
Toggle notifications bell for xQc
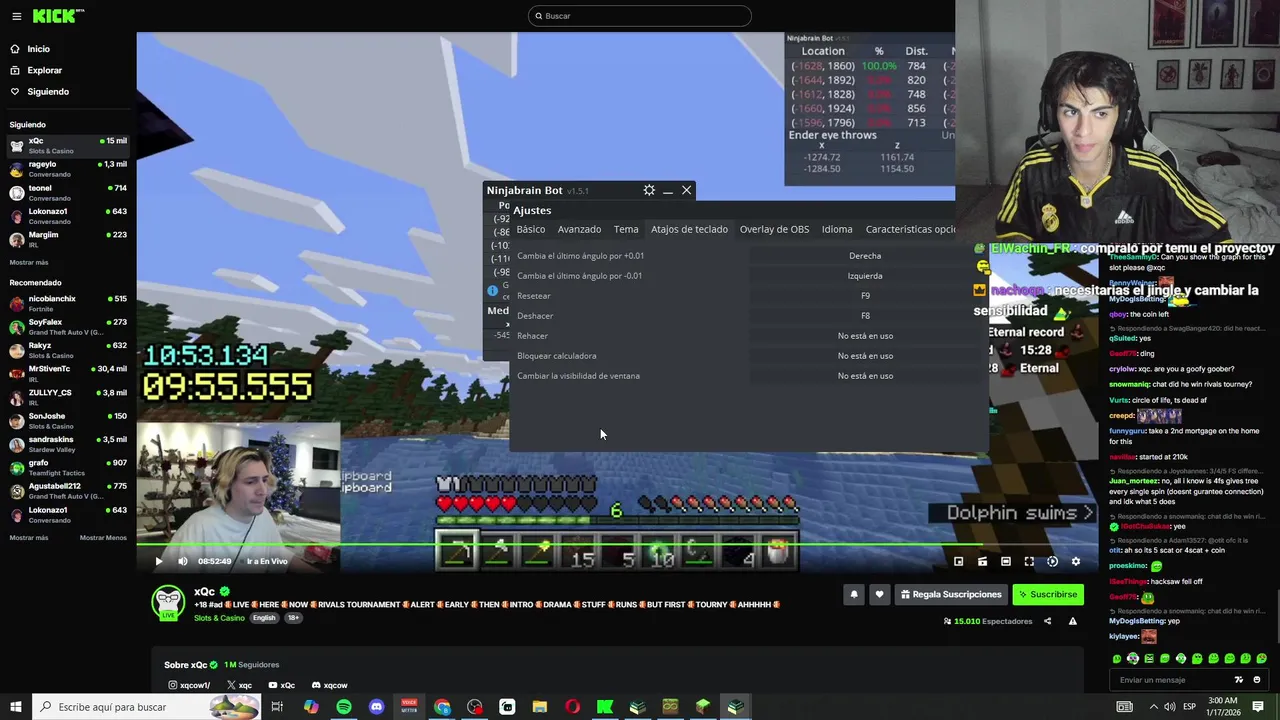click(x=854, y=594)
